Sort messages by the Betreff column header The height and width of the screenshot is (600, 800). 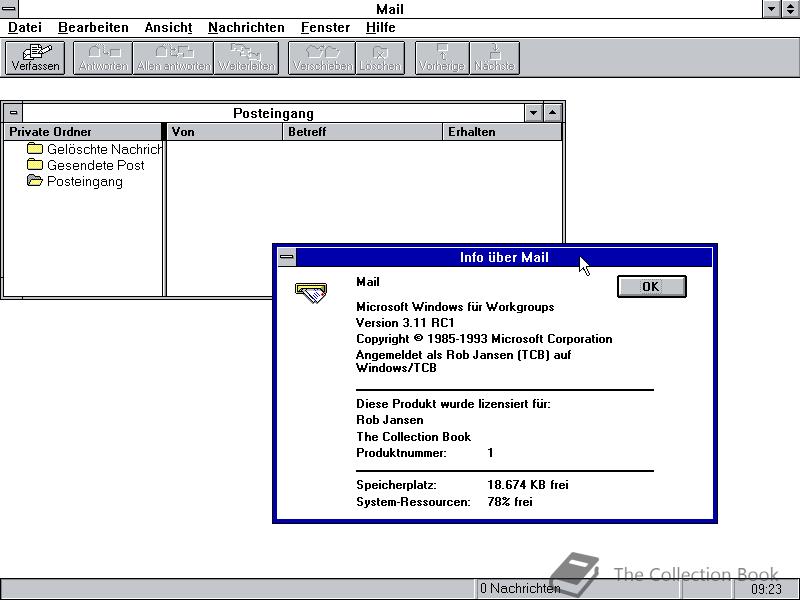coord(363,132)
